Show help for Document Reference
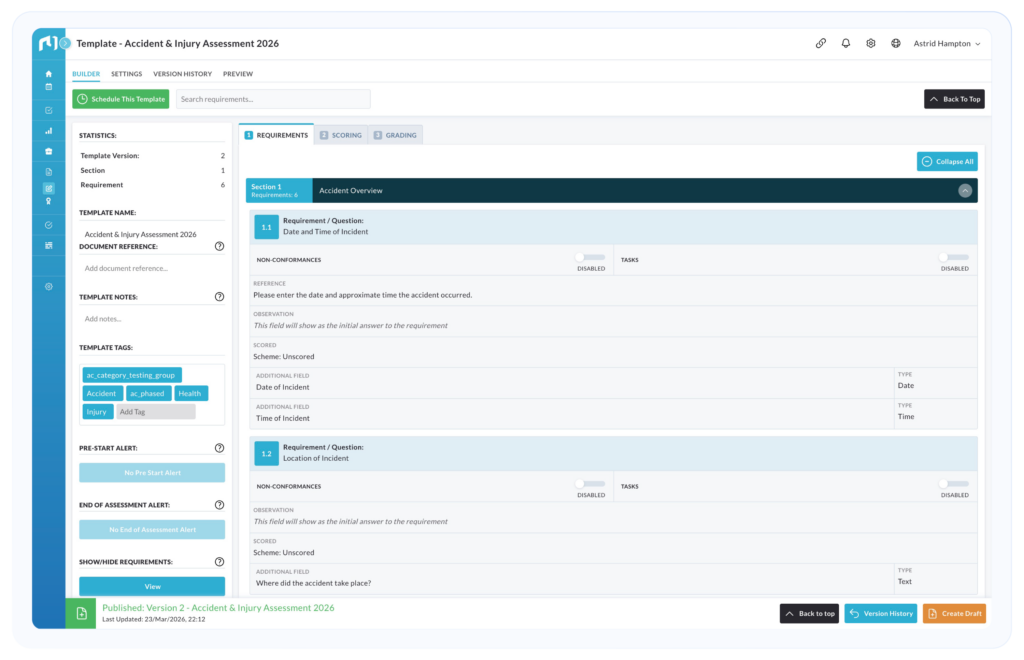The image size is (1024, 660). 219,246
